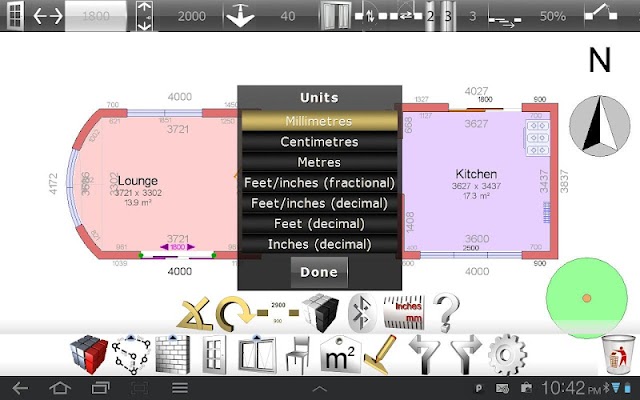This screenshot has width=640, height=400.
Task: Select the brick wall tool
Action: 173,354
